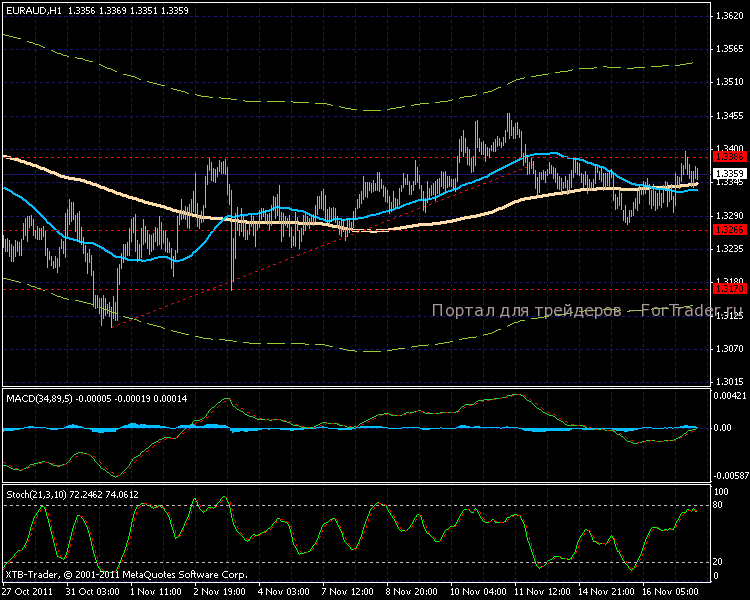Click the current price 1.3359 label

coord(727,174)
